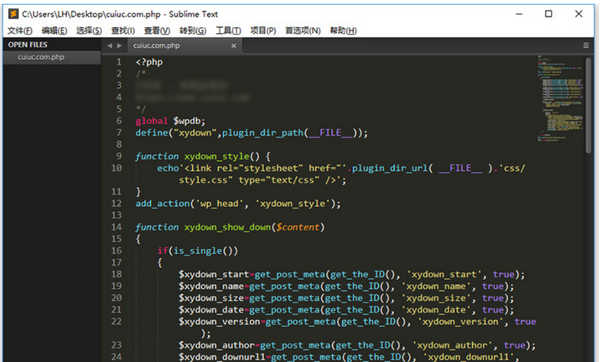Click add_action on line 12
Image resolution: width=600 pixels, height=362 pixels.
163,204
